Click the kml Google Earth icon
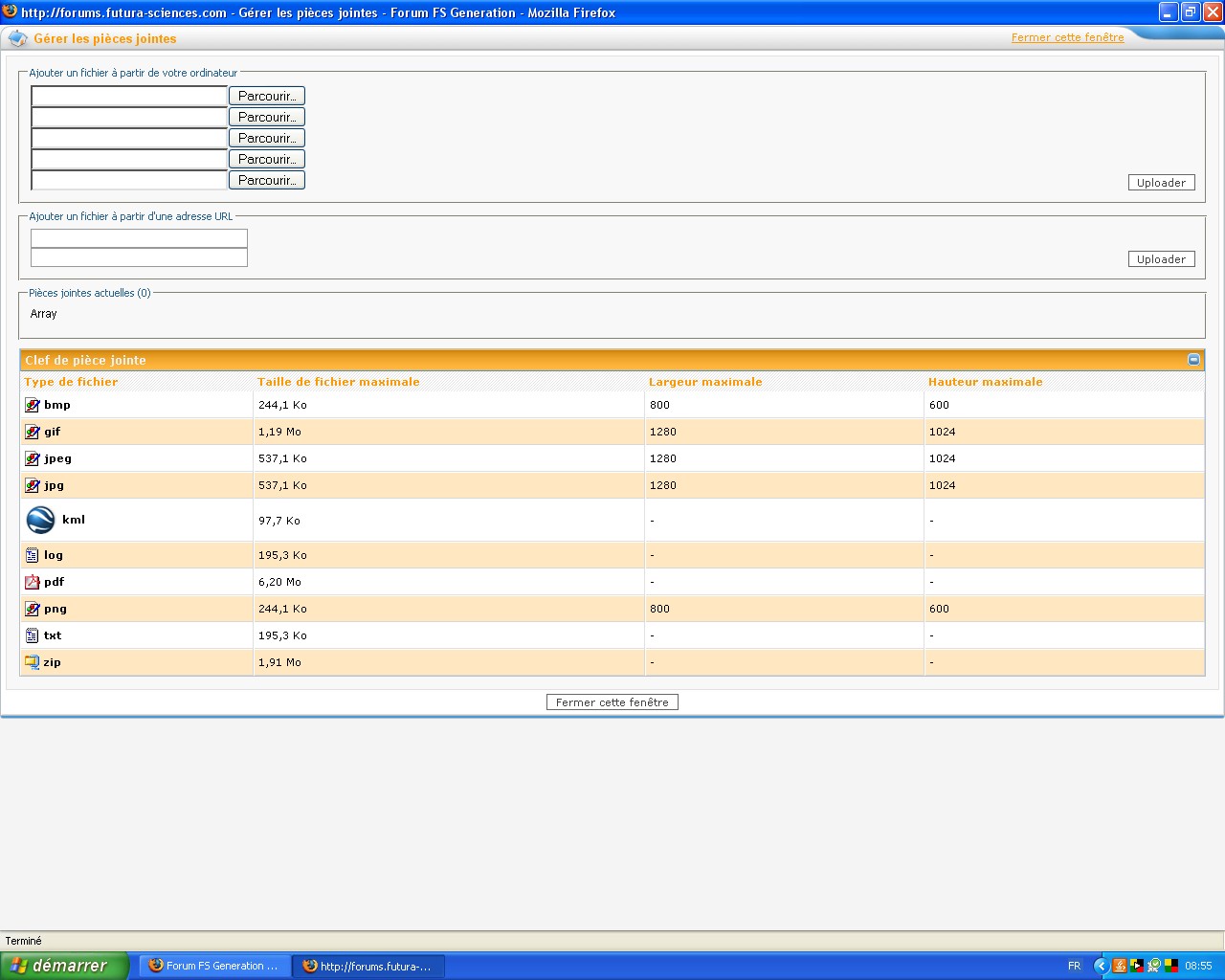Image resolution: width=1225 pixels, height=980 pixels. [40, 520]
